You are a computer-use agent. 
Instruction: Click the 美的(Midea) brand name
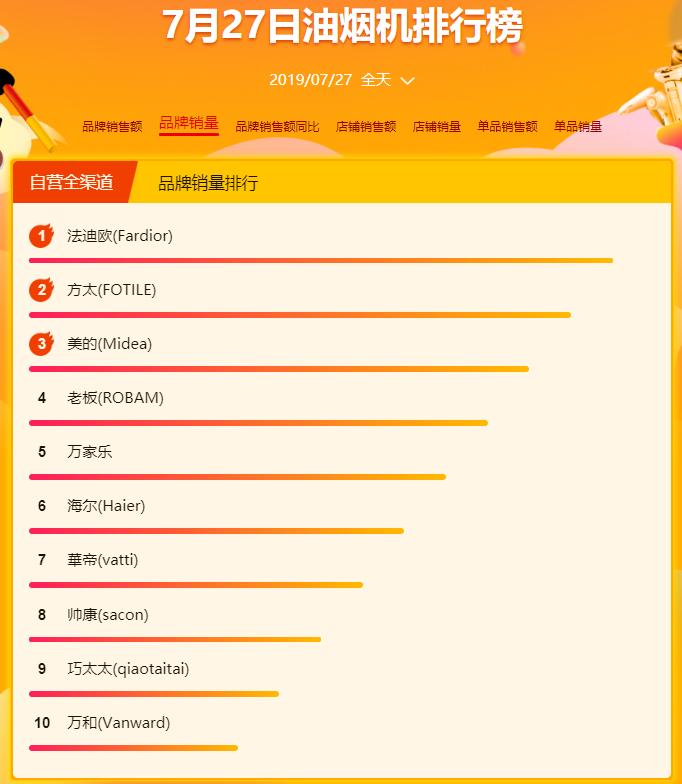[x=110, y=344]
